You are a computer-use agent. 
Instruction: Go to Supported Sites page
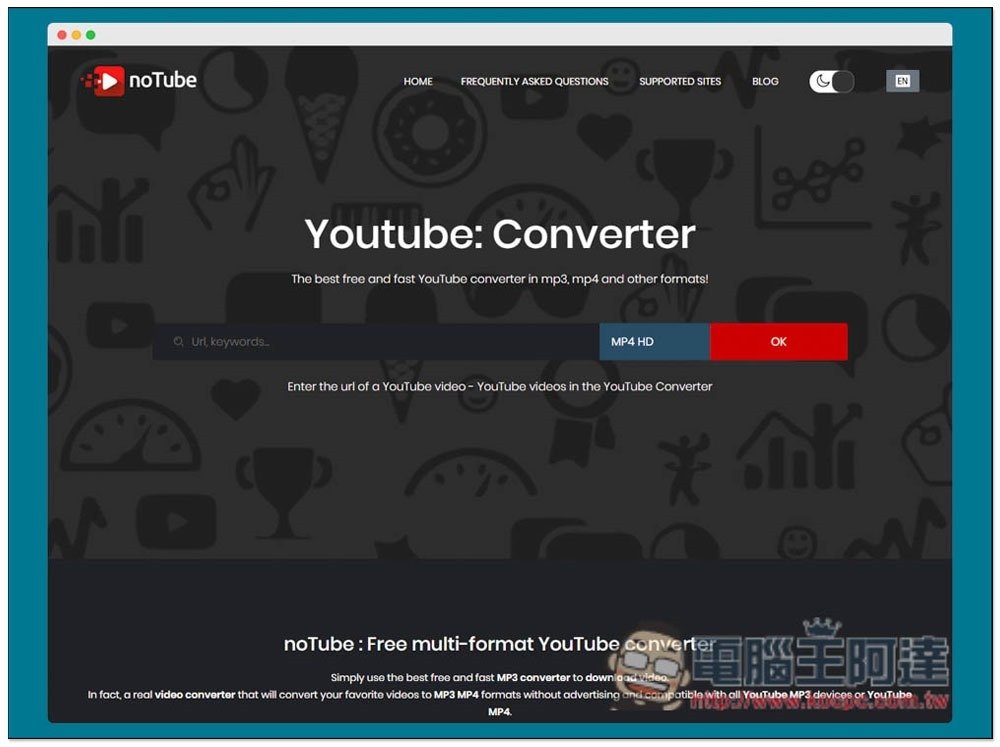click(x=680, y=82)
